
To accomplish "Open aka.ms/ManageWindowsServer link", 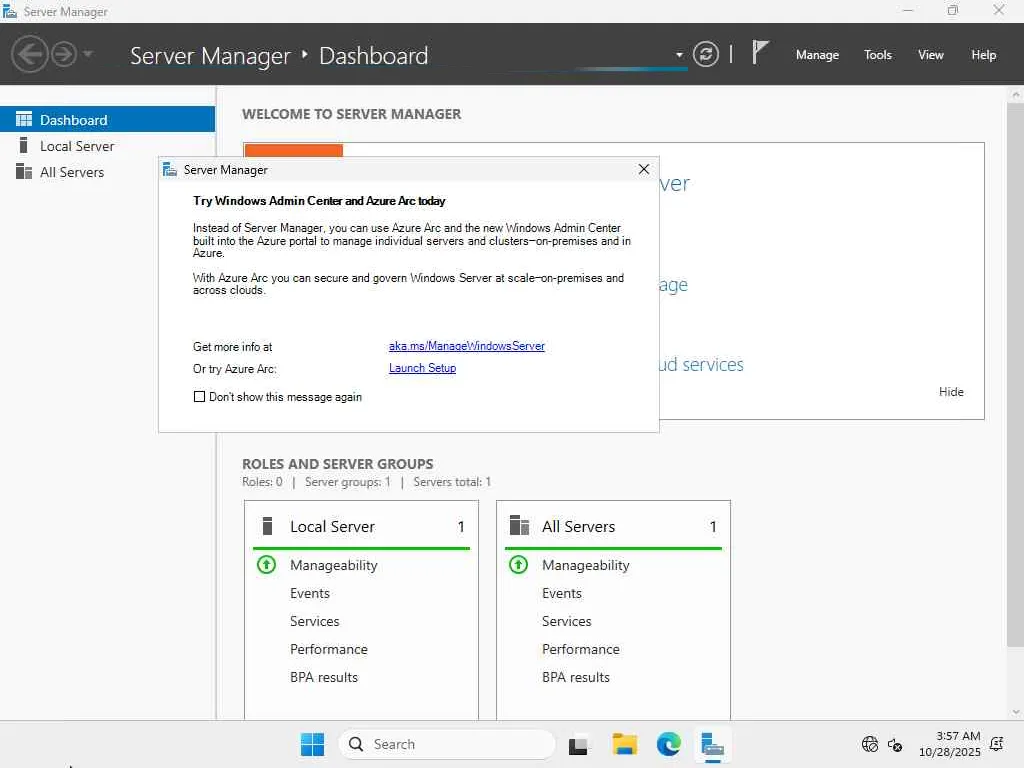I will [x=466, y=346].
